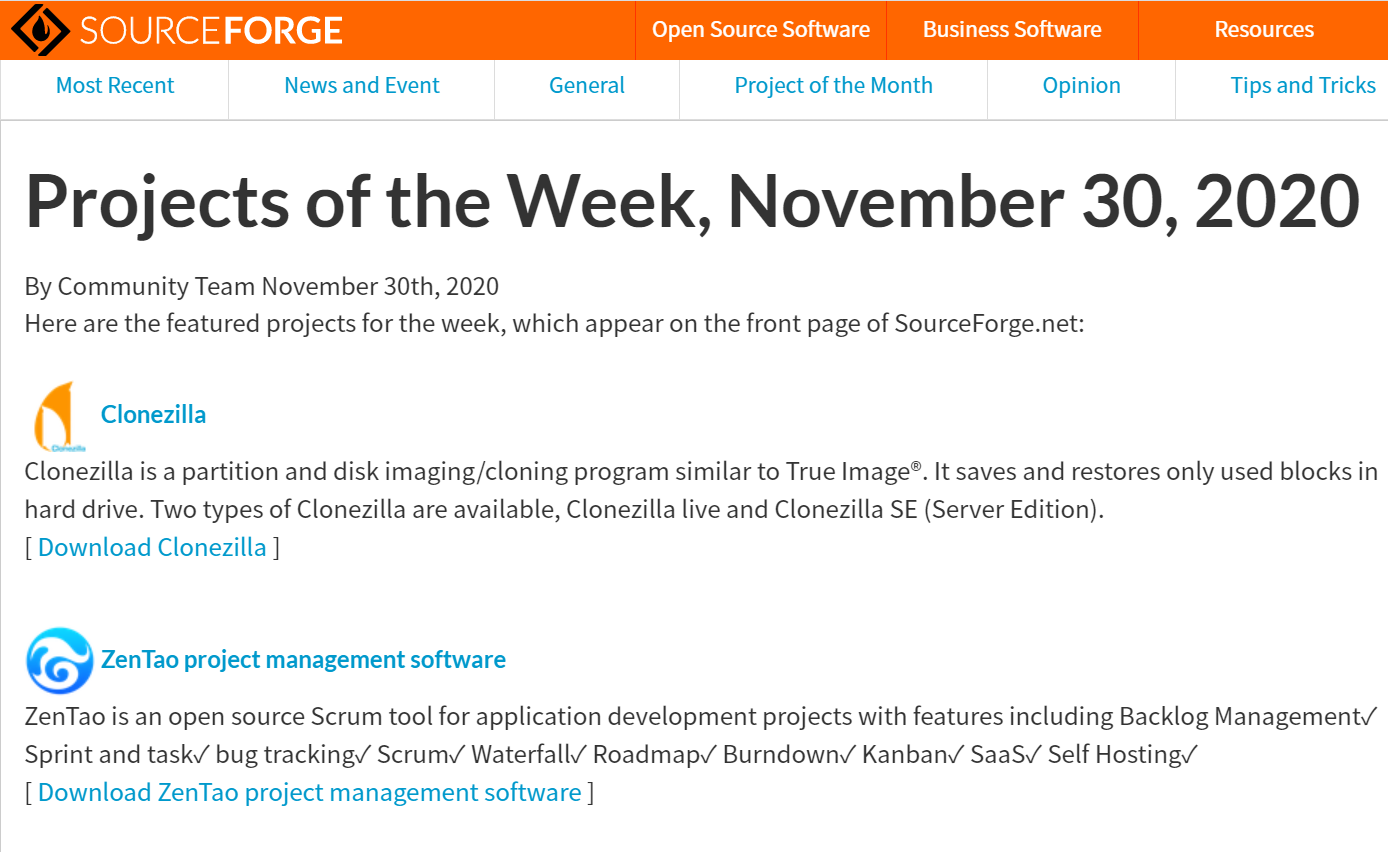Switch to the Most Recent tab
Screen dimensions: 1388x852
click(x=115, y=86)
